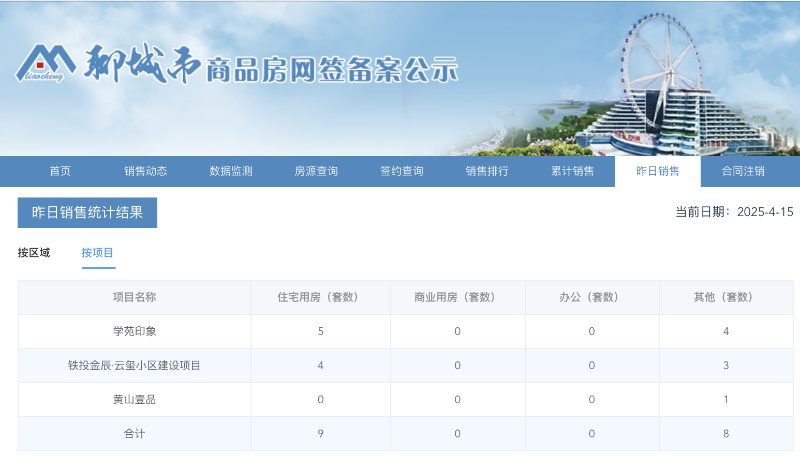Click 合计 other total 8
Image resolution: width=800 pixels, height=457 pixels.
(726, 434)
